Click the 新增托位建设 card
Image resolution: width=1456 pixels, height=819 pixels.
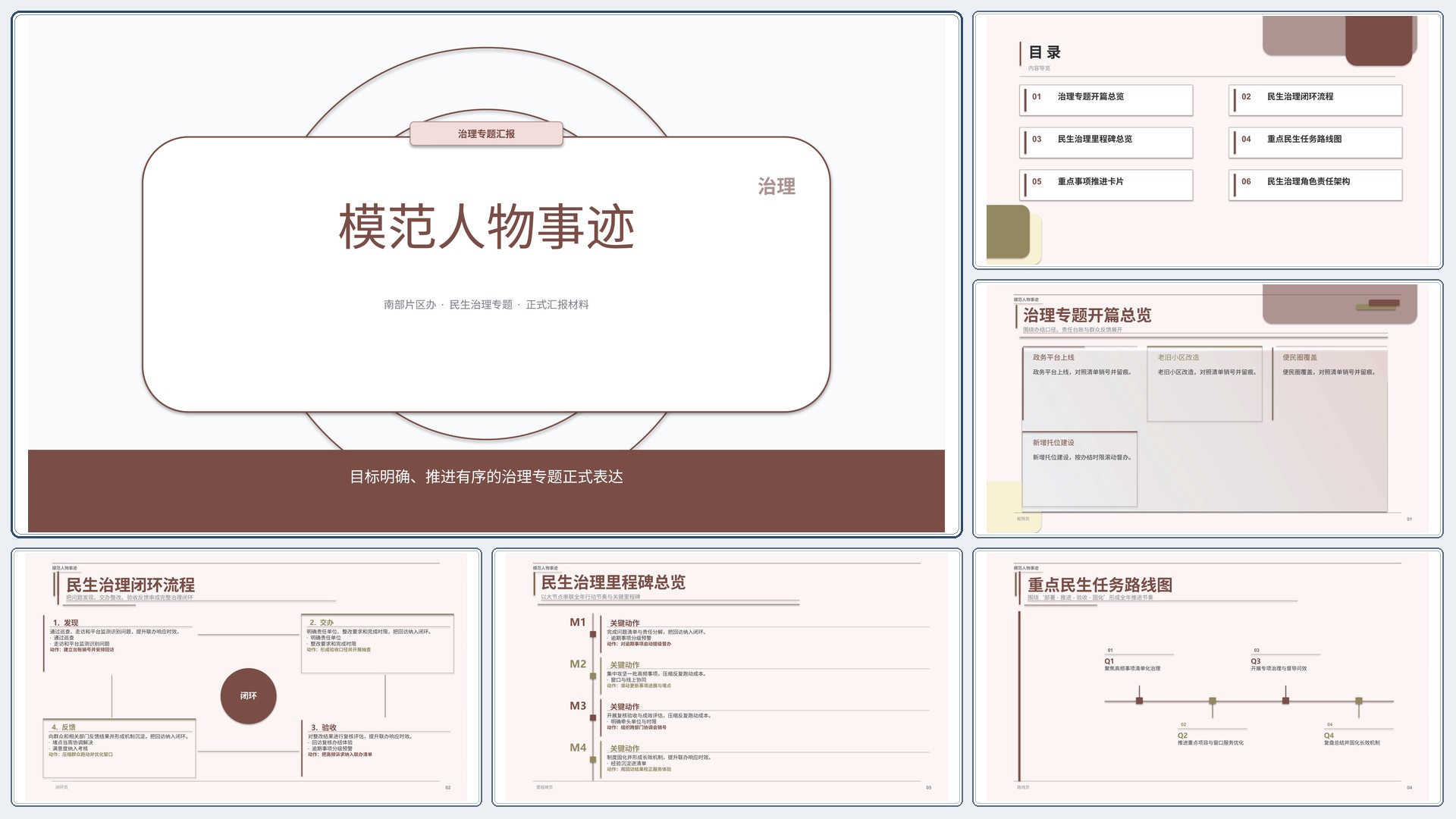tap(1080, 469)
